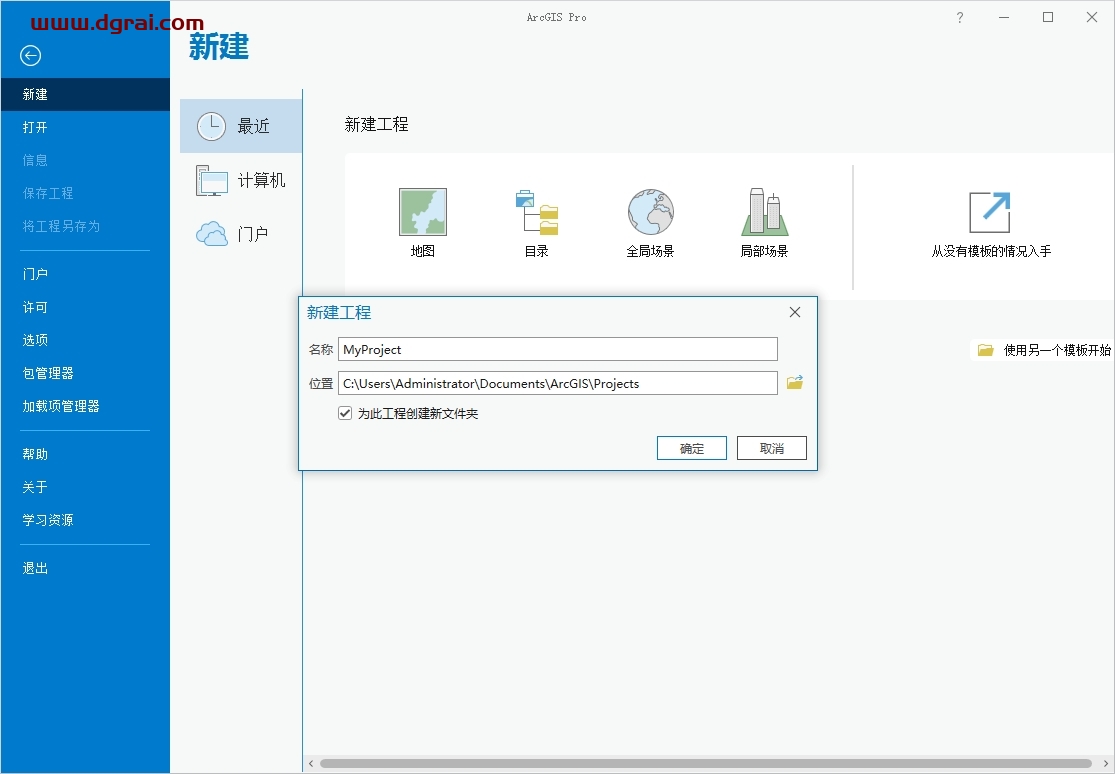1115x774 pixels.
Task: Select the Catalog template icon
Action: (537, 212)
